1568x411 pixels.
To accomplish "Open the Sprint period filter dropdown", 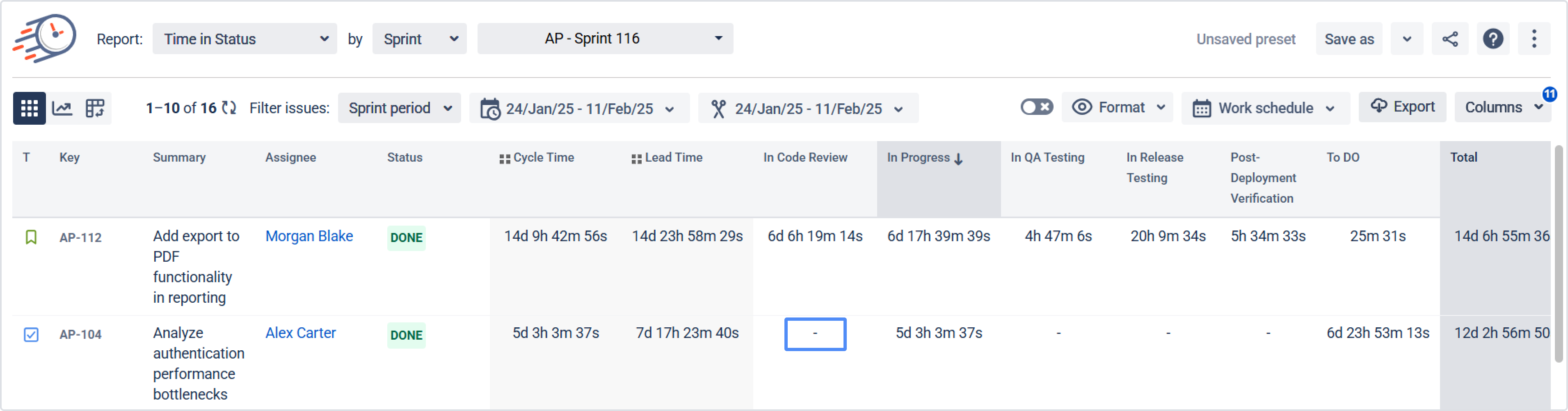I will (399, 108).
